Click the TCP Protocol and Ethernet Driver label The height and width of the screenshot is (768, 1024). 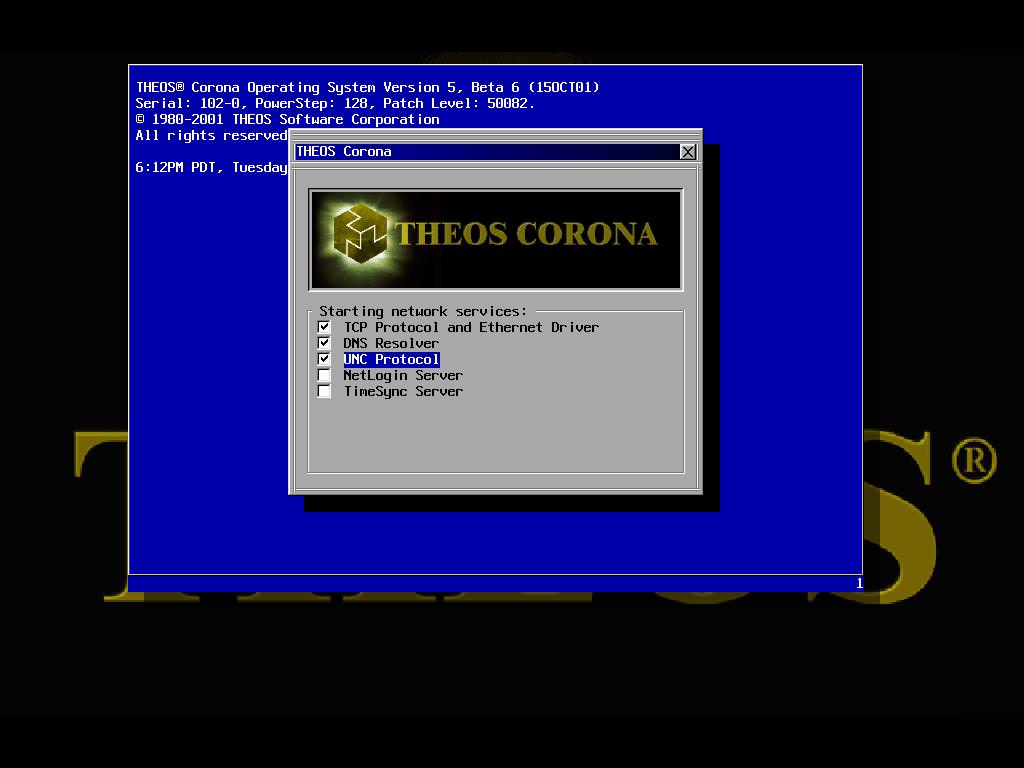[x=471, y=327]
